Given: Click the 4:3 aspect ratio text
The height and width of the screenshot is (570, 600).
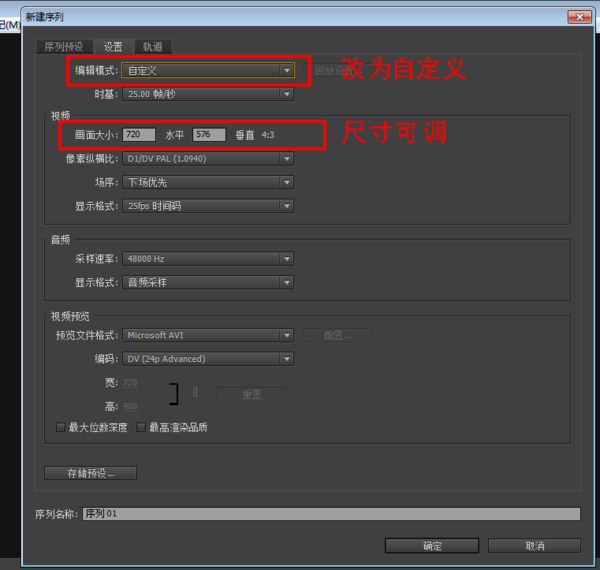Looking at the screenshot, I should coord(268,135).
